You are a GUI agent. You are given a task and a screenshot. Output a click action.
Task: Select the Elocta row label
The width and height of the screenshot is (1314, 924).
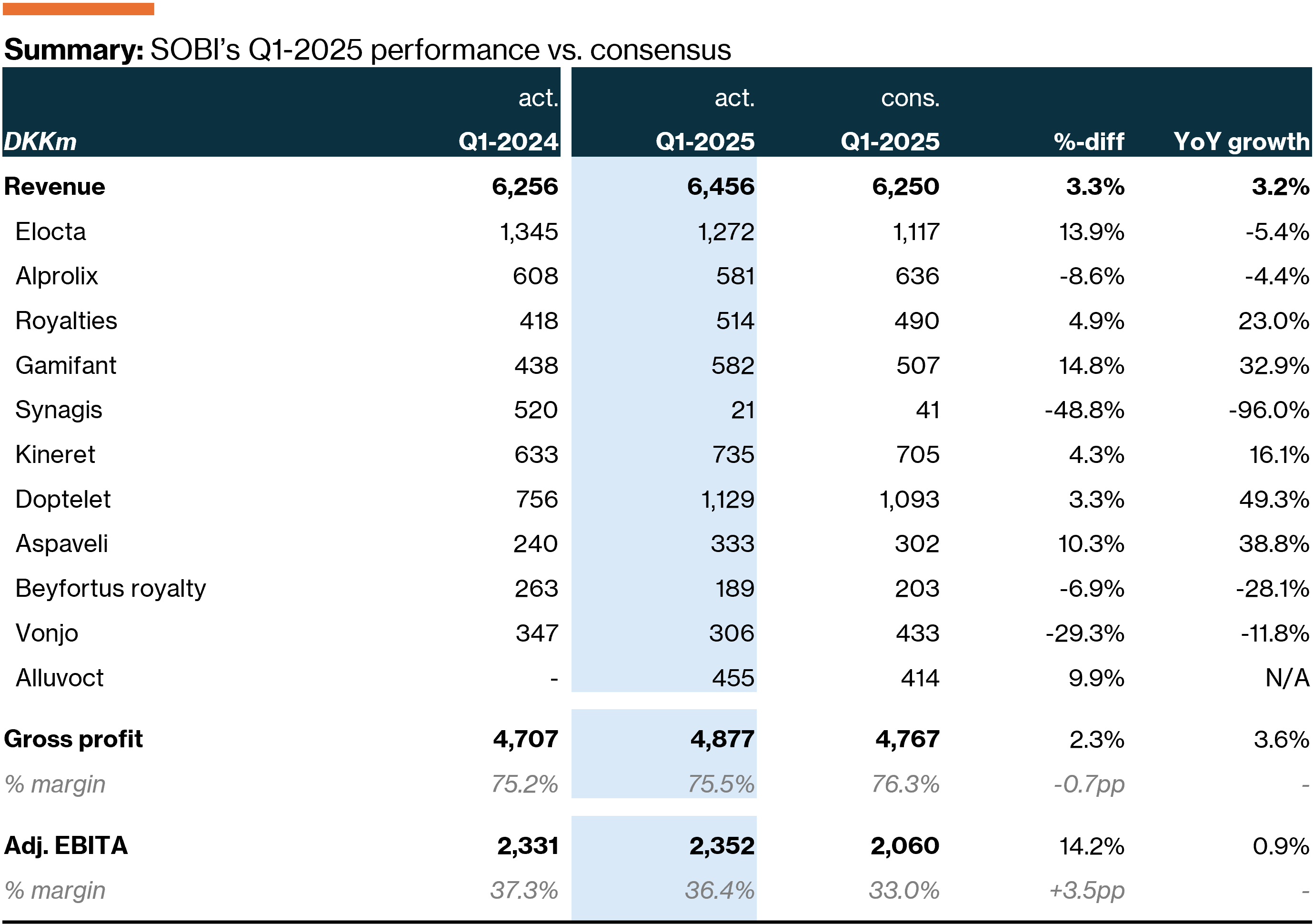coord(50,232)
